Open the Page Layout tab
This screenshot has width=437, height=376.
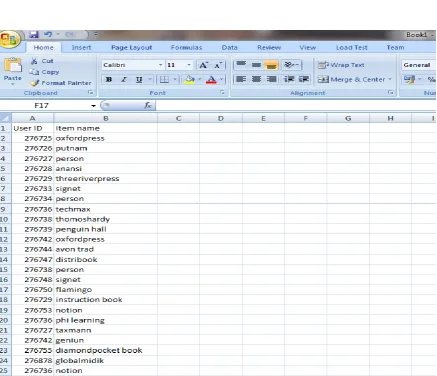coord(132,47)
